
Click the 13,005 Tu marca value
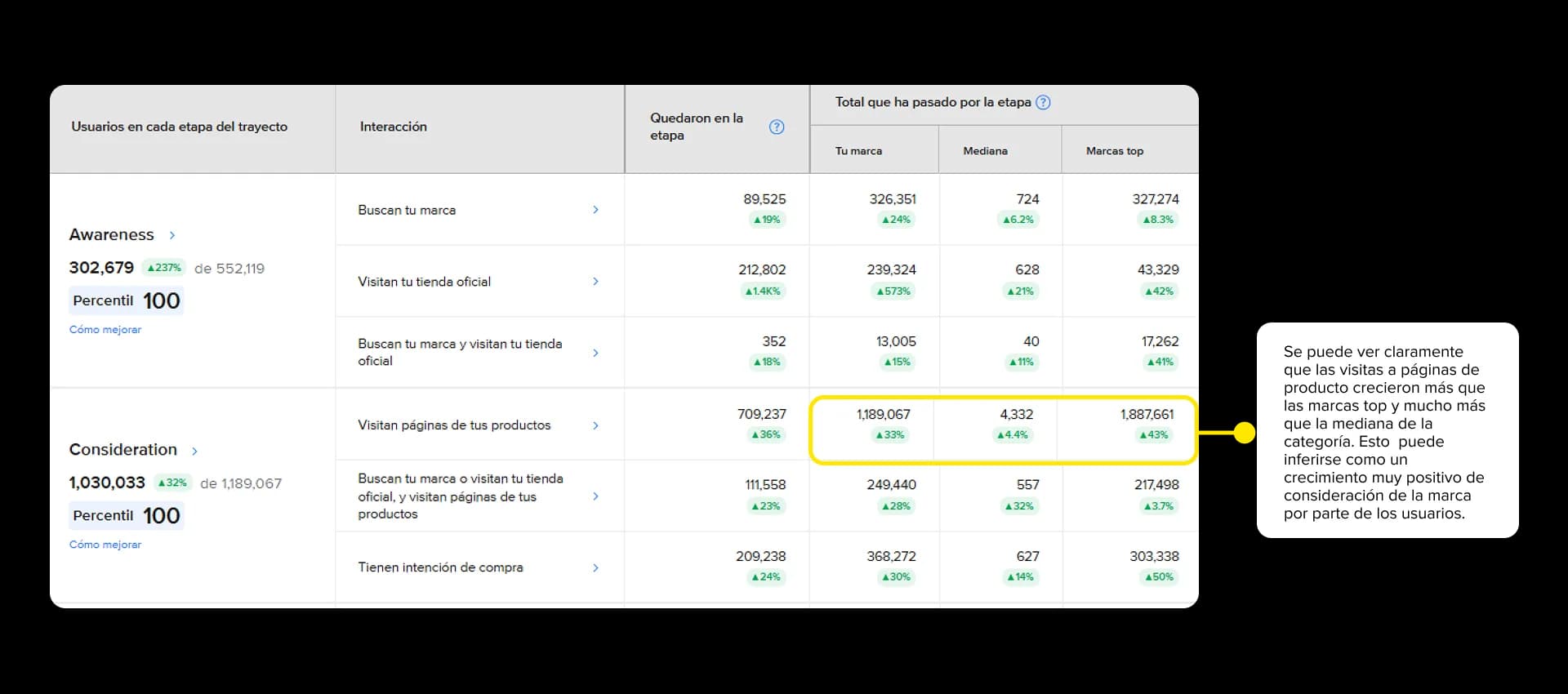[x=896, y=341]
